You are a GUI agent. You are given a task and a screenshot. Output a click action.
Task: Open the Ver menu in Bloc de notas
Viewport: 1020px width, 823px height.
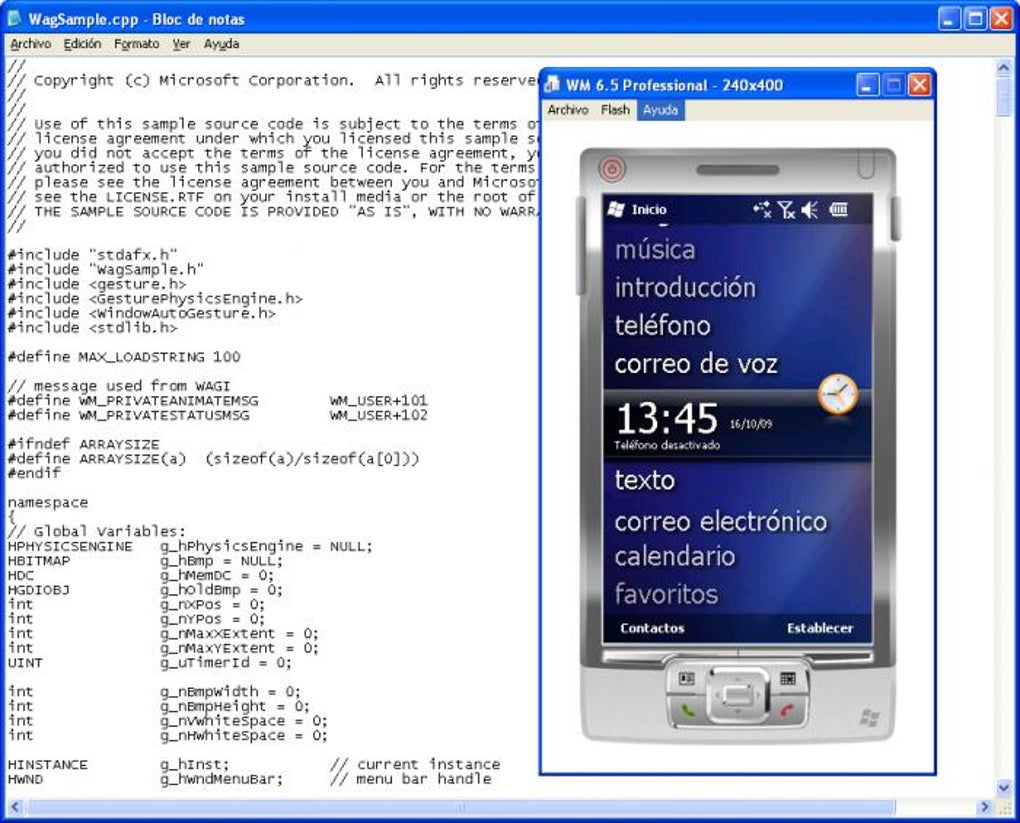pyautogui.click(x=181, y=44)
